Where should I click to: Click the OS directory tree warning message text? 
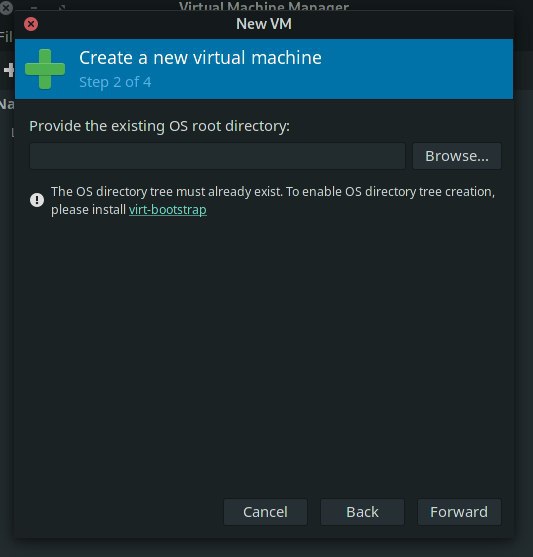pos(273,200)
